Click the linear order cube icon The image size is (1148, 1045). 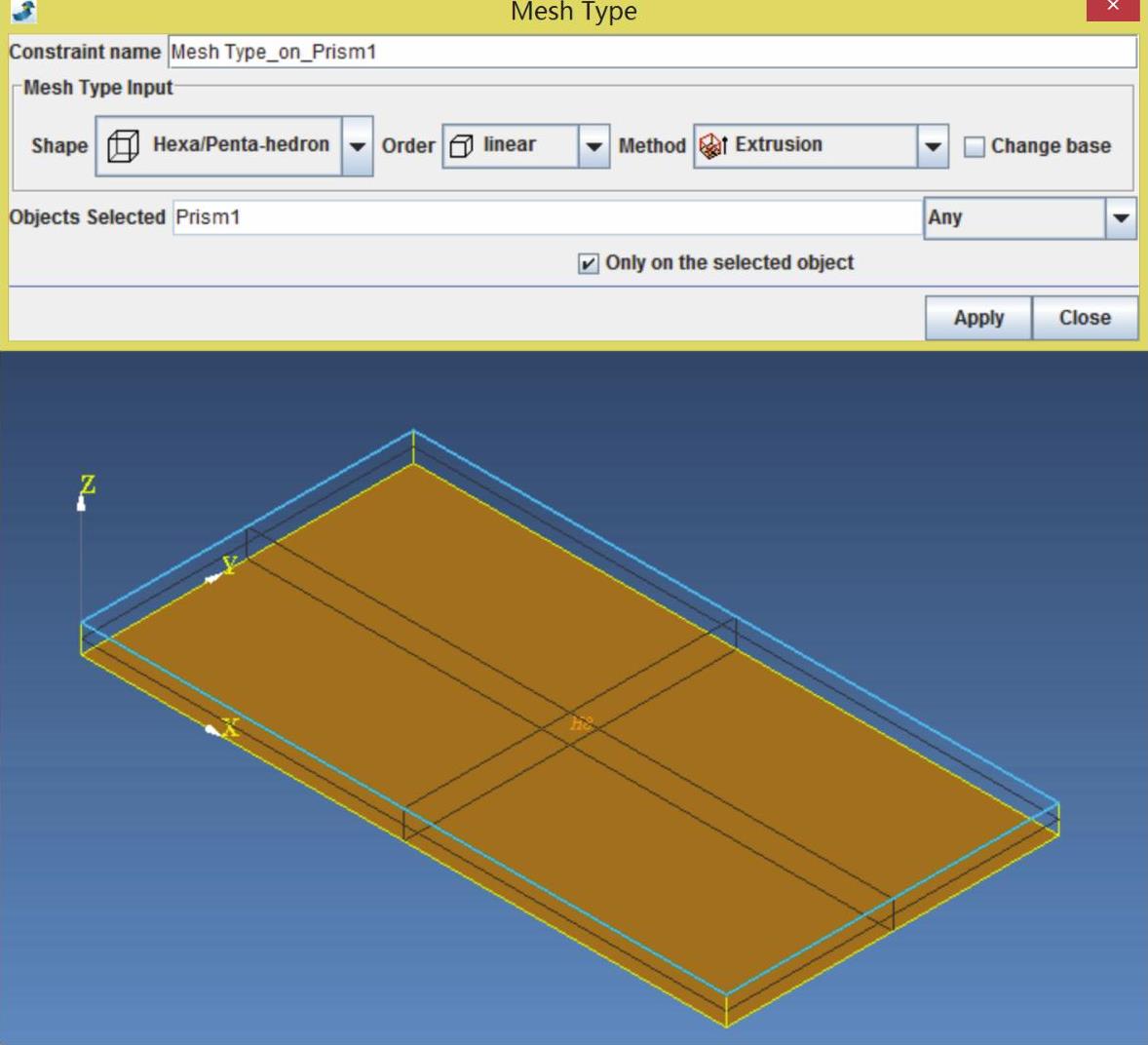[x=462, y=146]
